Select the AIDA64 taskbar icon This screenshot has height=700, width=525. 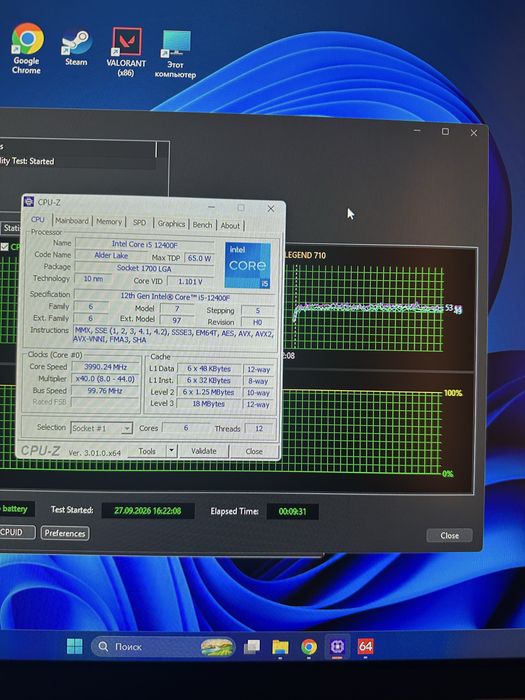365,646
